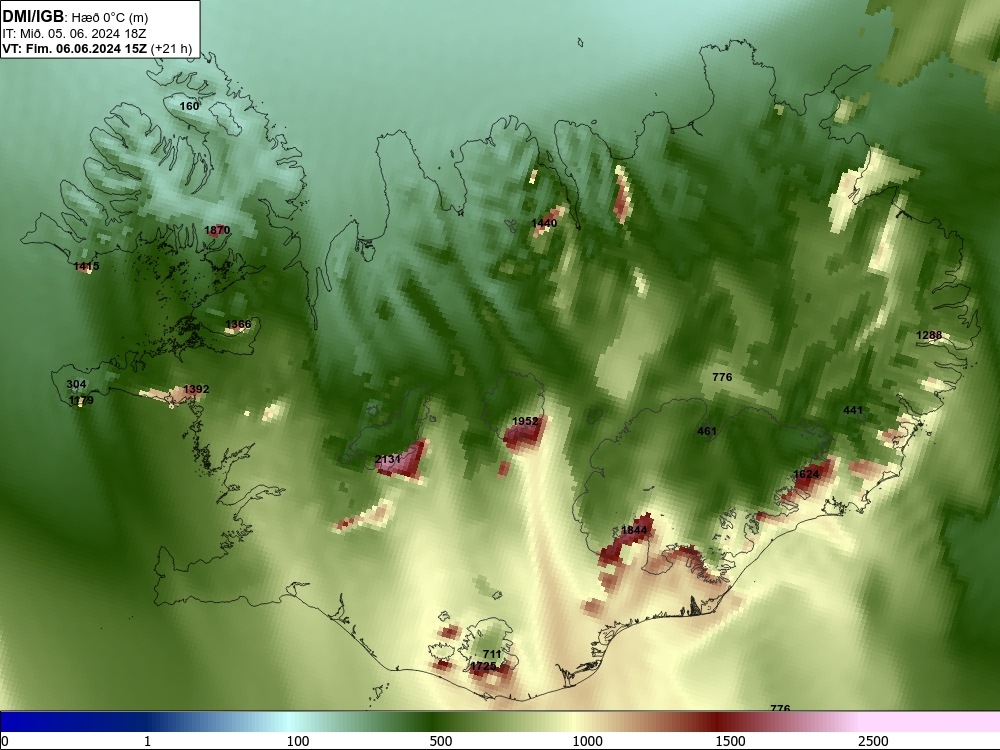Click the map value 160
The image size is (1000, 750).
(x=189, y=106)
